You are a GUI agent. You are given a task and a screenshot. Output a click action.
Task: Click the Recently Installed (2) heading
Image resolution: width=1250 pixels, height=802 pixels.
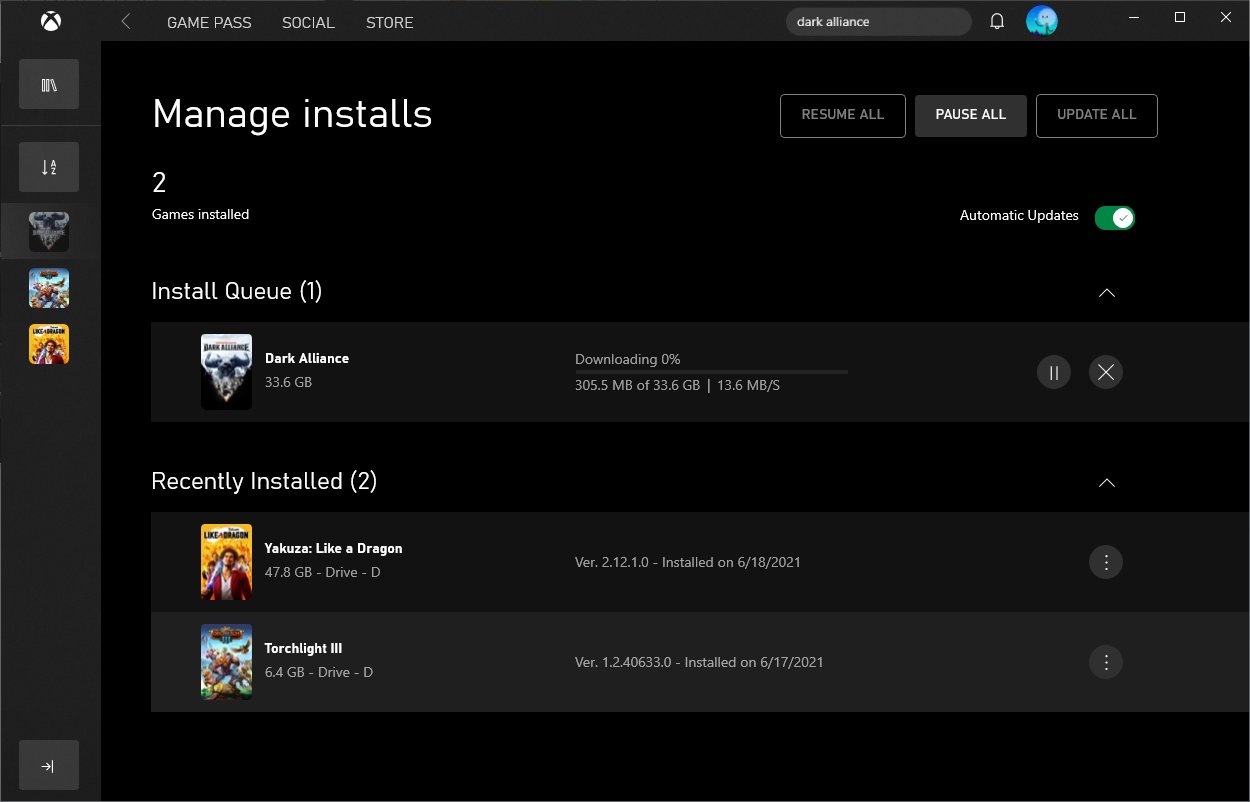click(x=264, y=481)
